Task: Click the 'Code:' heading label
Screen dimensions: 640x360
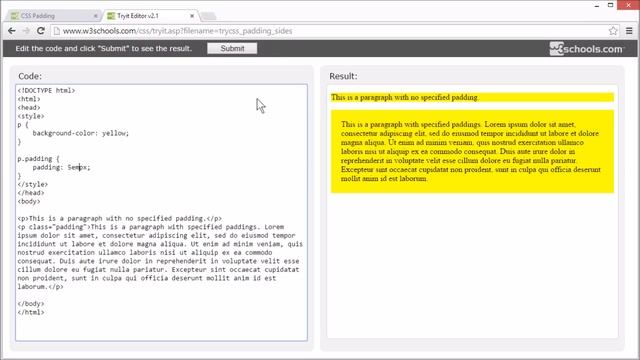Action: (x=30, y=76)
